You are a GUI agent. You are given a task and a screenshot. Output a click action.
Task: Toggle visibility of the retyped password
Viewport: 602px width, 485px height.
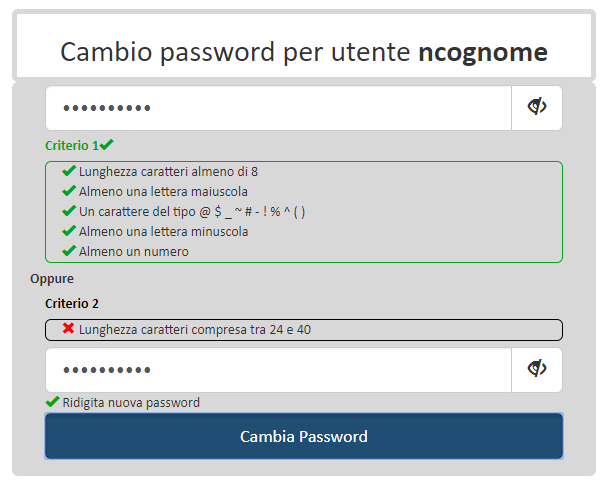[x=537, y=369]
